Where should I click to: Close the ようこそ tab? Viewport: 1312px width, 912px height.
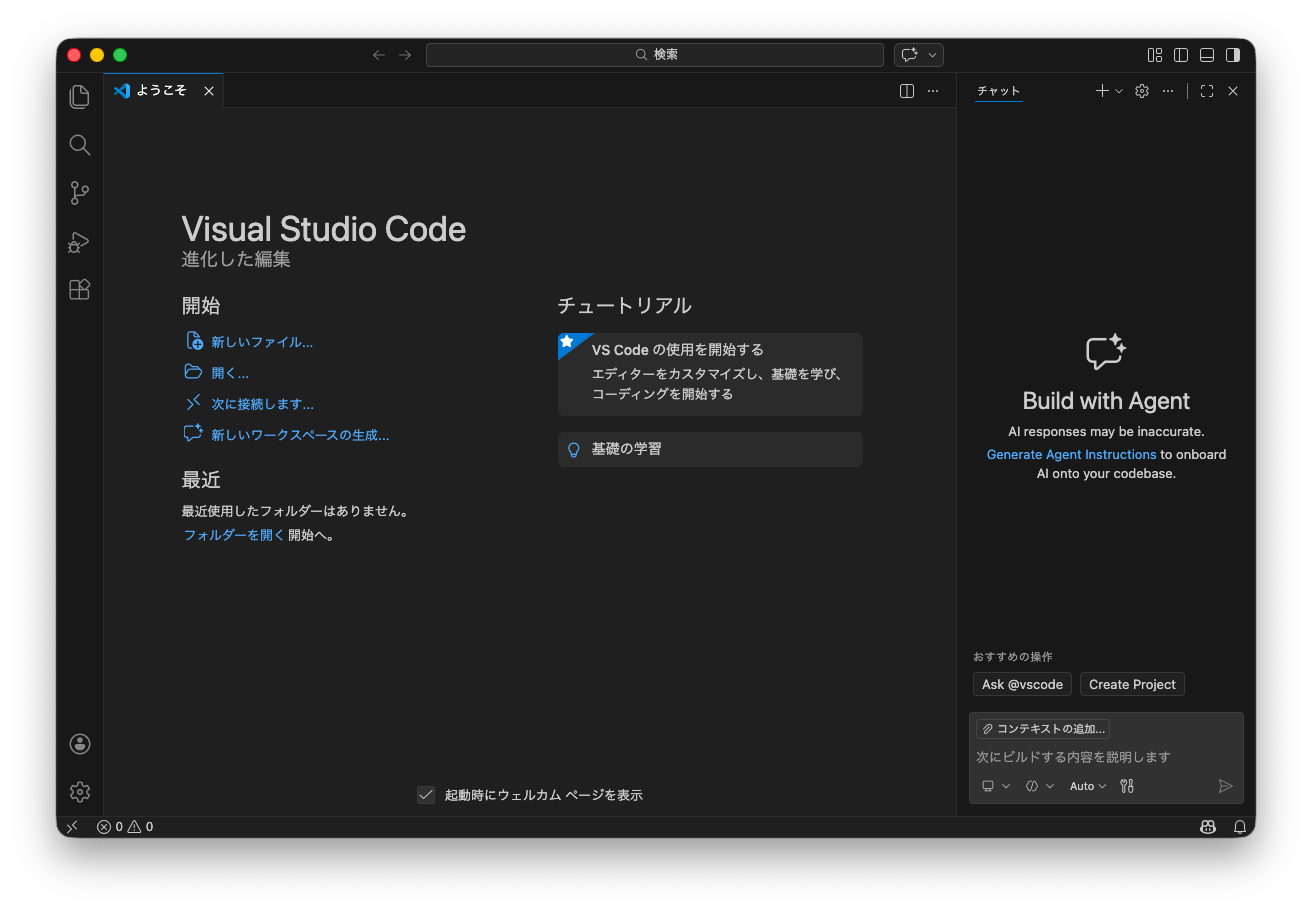pos(209,91)
